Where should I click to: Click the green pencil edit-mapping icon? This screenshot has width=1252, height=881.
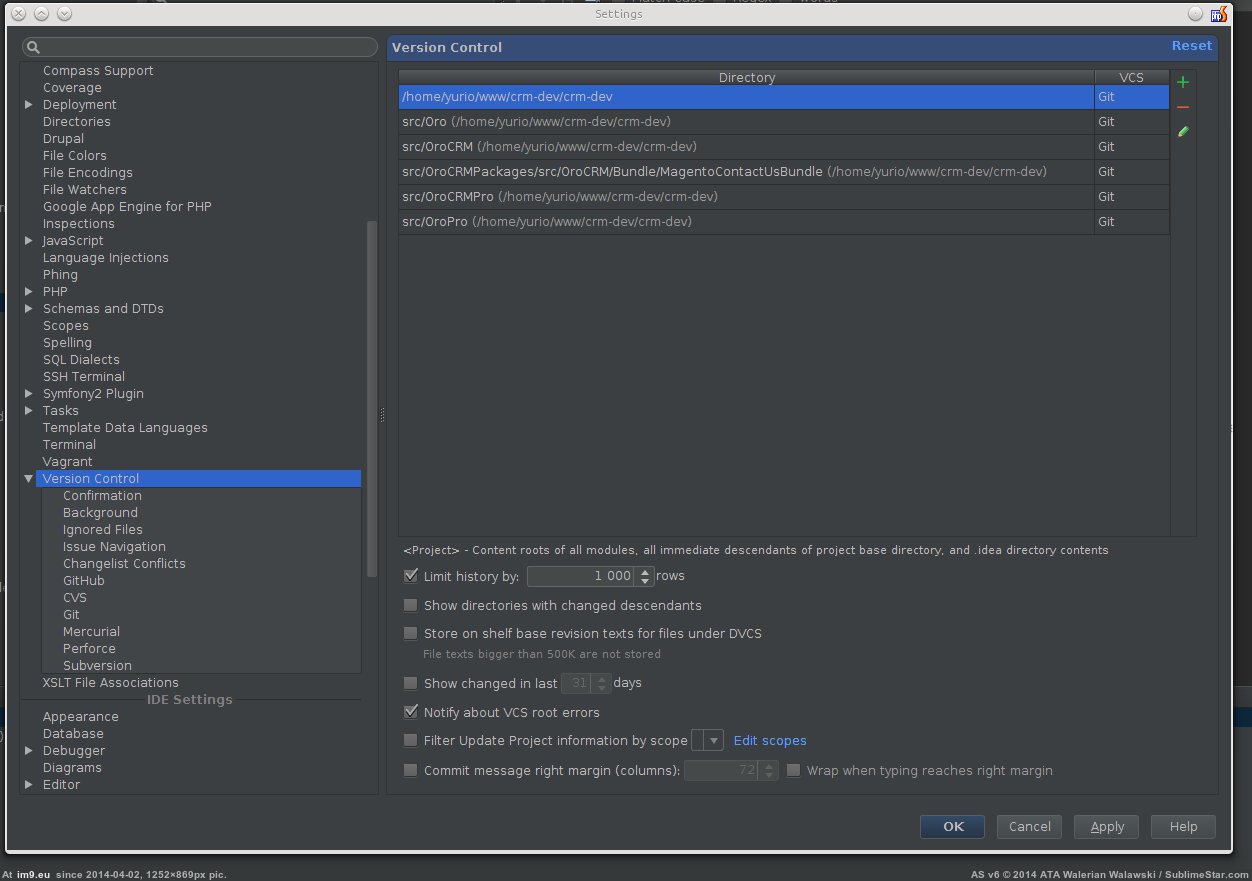click(1183, 131)
